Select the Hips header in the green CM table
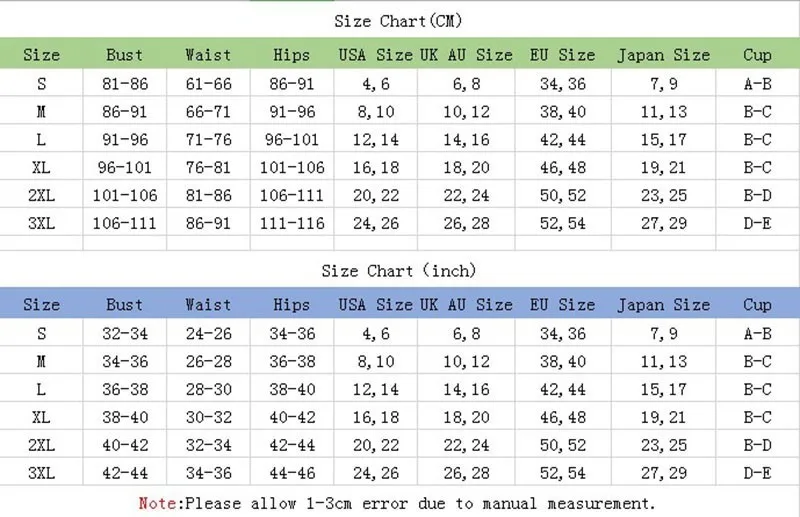The height and width of the screenshot is (517, 800). pyautogui.click(x=291, y=55)
